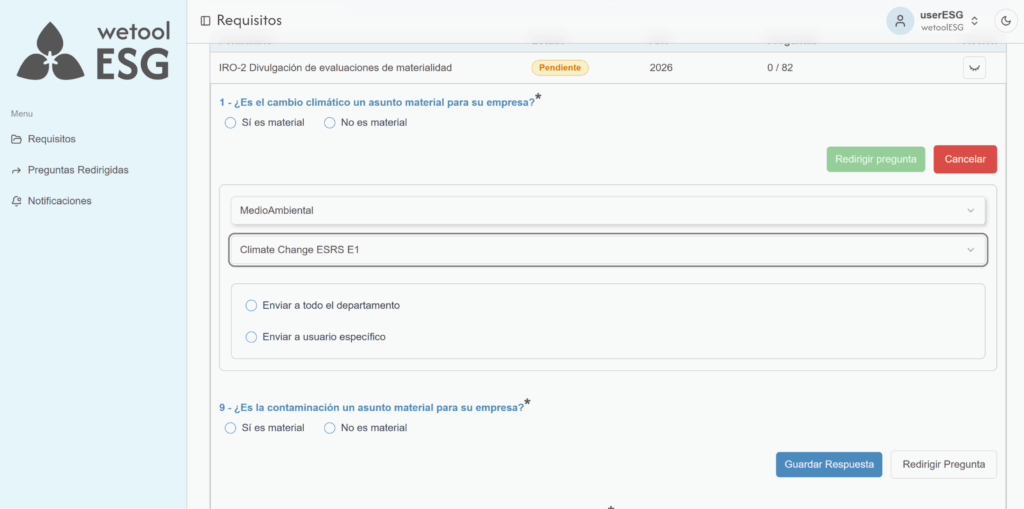Switch to dark mode with moon icon
The width and height of the screenshot is (1024, 509).
click(1005, 20)
